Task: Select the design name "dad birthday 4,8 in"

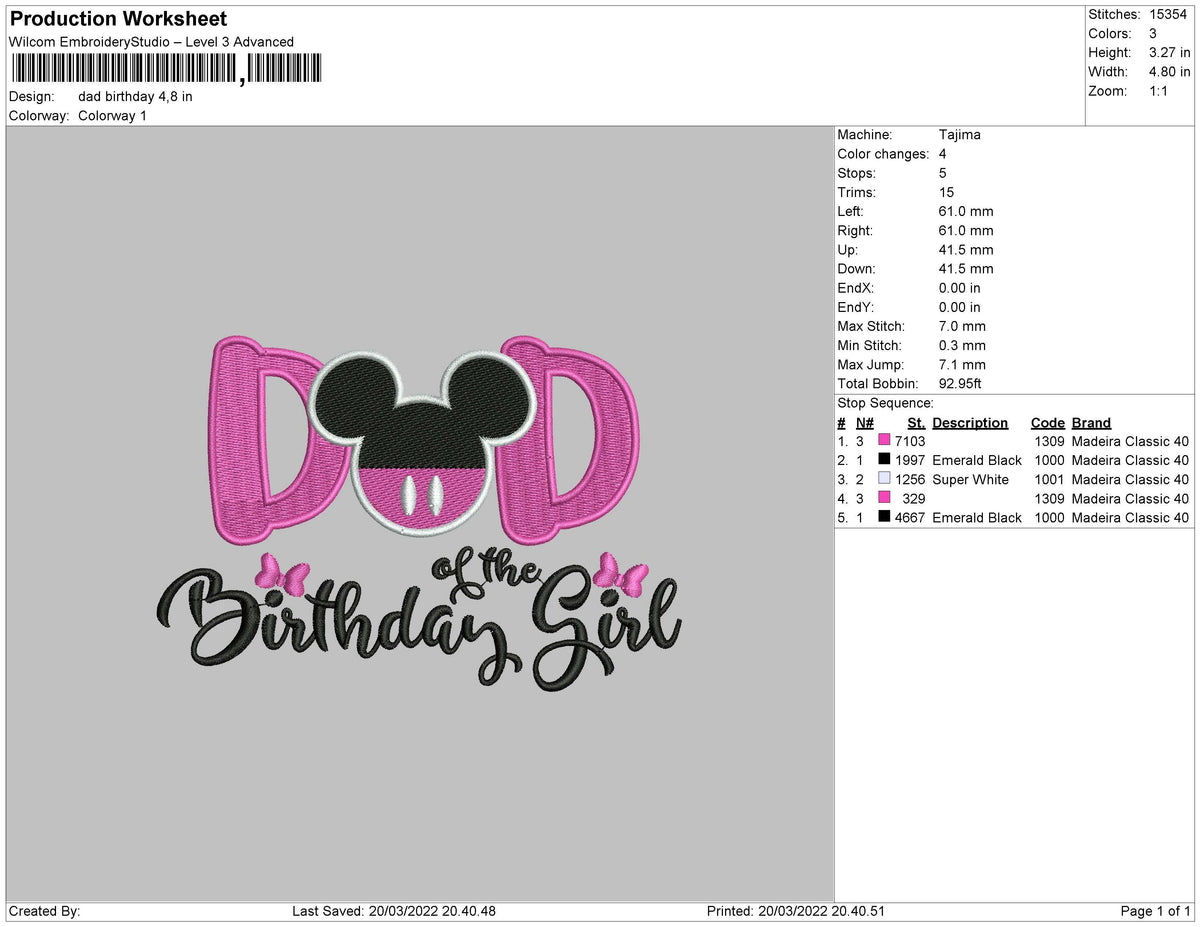Action: click(x=135, y=97)
